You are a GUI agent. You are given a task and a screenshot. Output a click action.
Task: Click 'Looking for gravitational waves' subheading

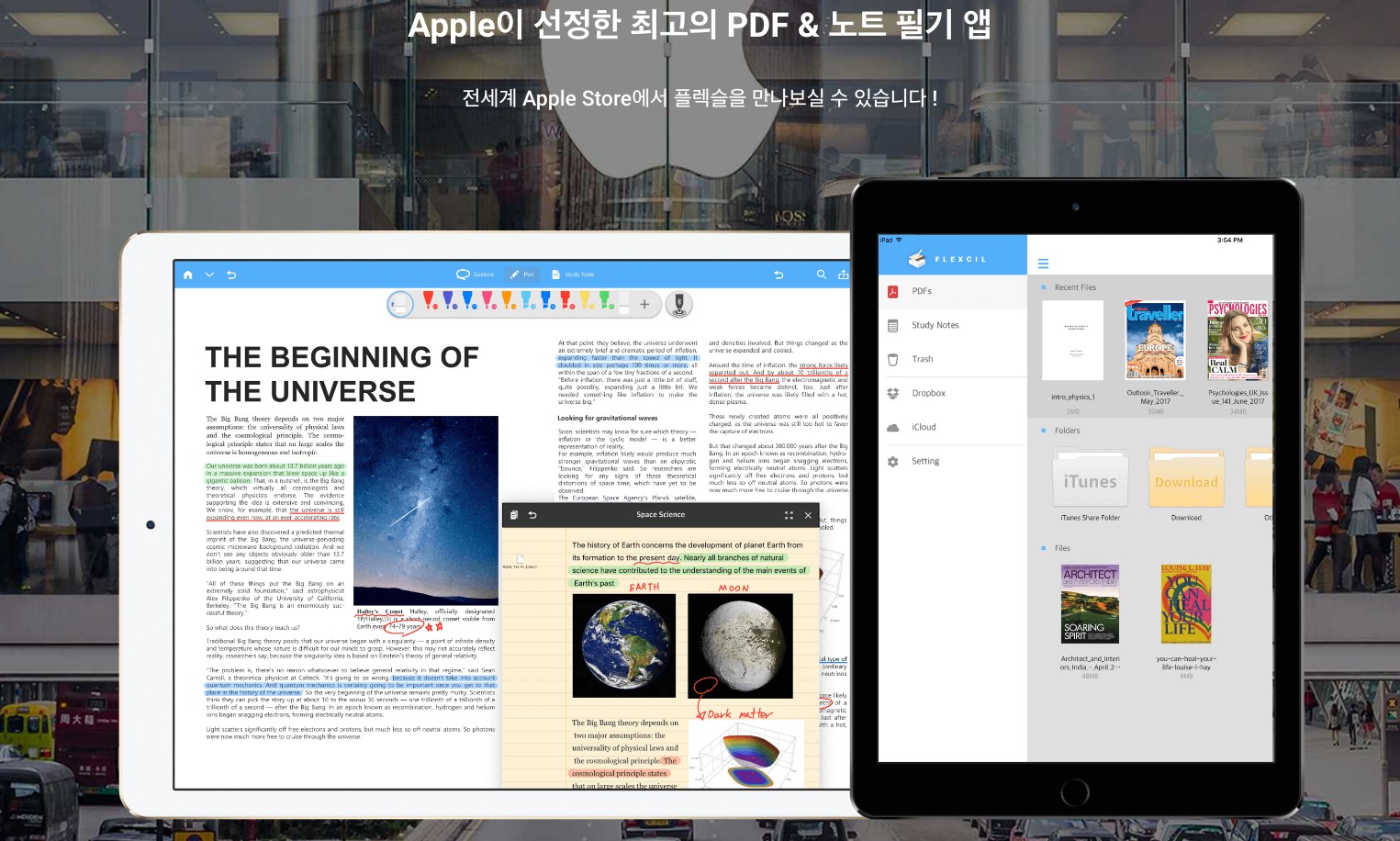click(608, 418)
